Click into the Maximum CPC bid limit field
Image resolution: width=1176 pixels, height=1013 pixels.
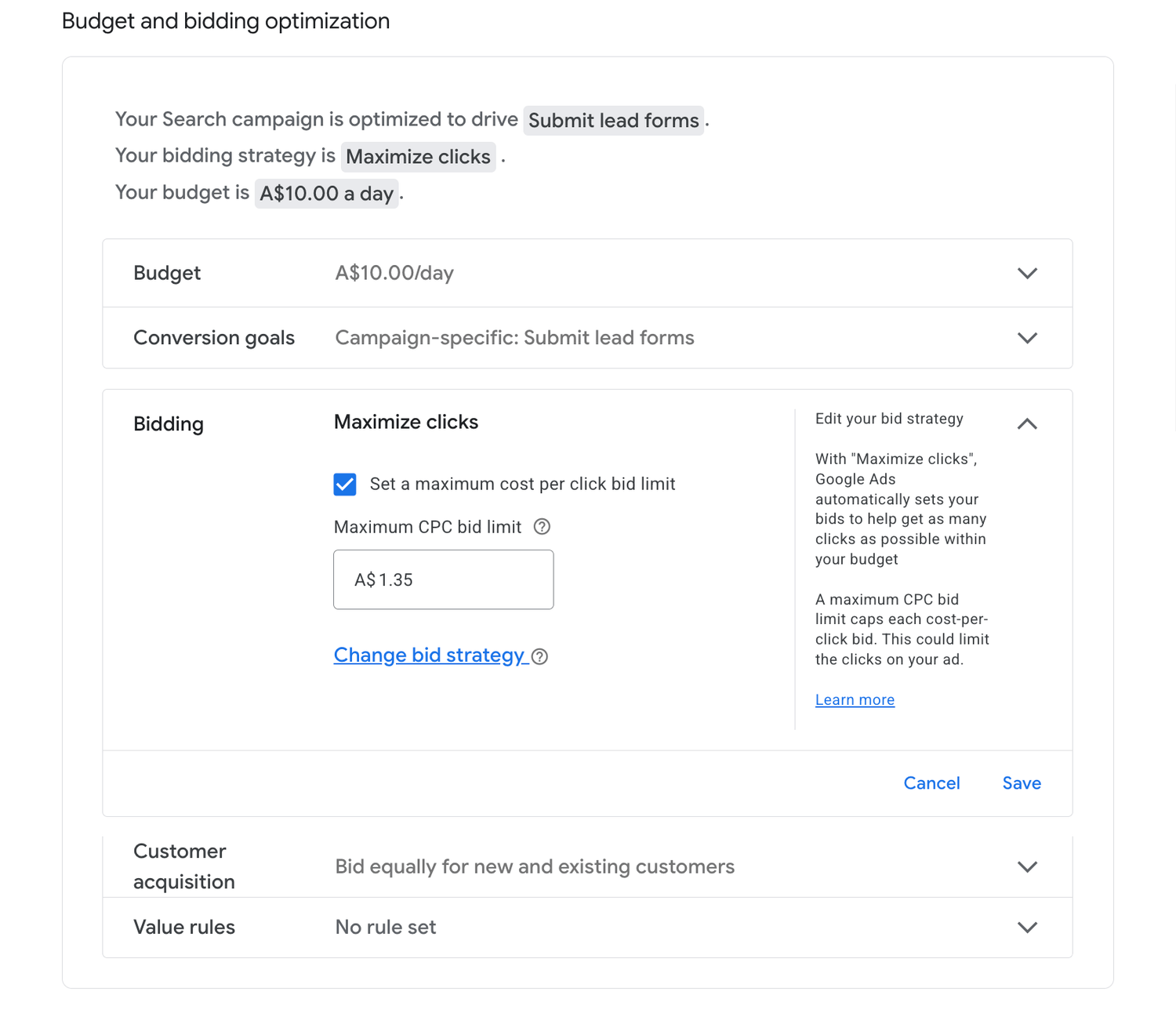(x=444, y=580)
